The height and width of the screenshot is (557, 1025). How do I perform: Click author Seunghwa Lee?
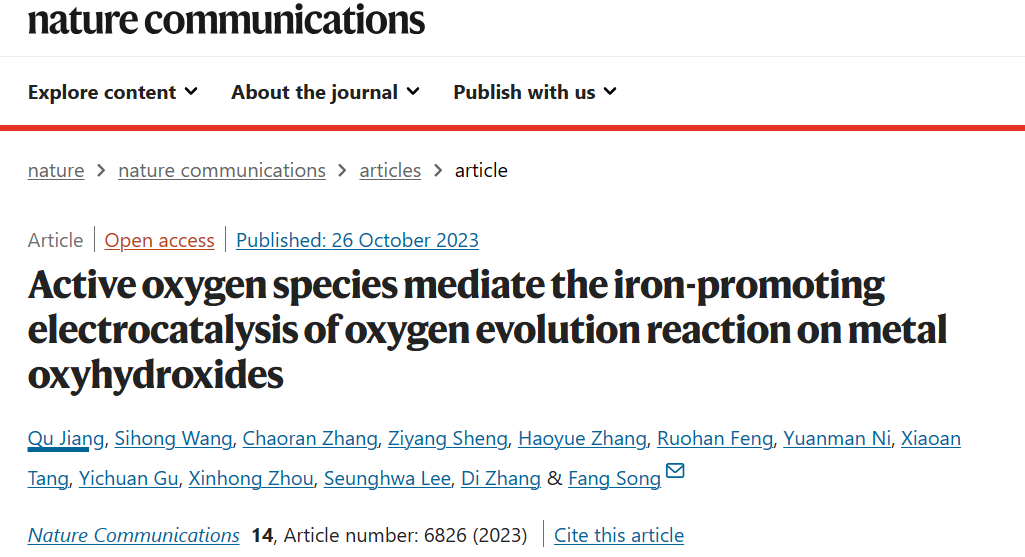(387, 479)
